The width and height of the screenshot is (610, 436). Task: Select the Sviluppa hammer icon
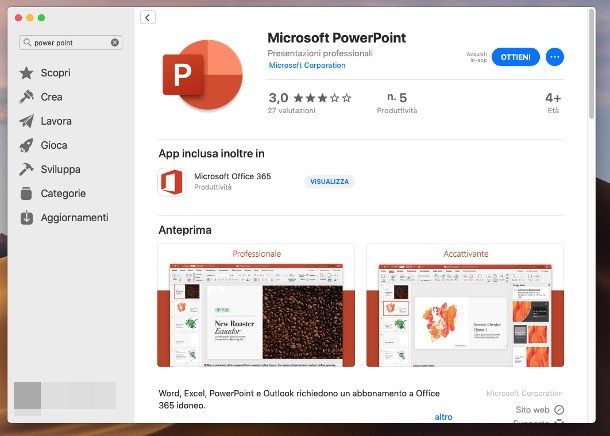[26, 169]
